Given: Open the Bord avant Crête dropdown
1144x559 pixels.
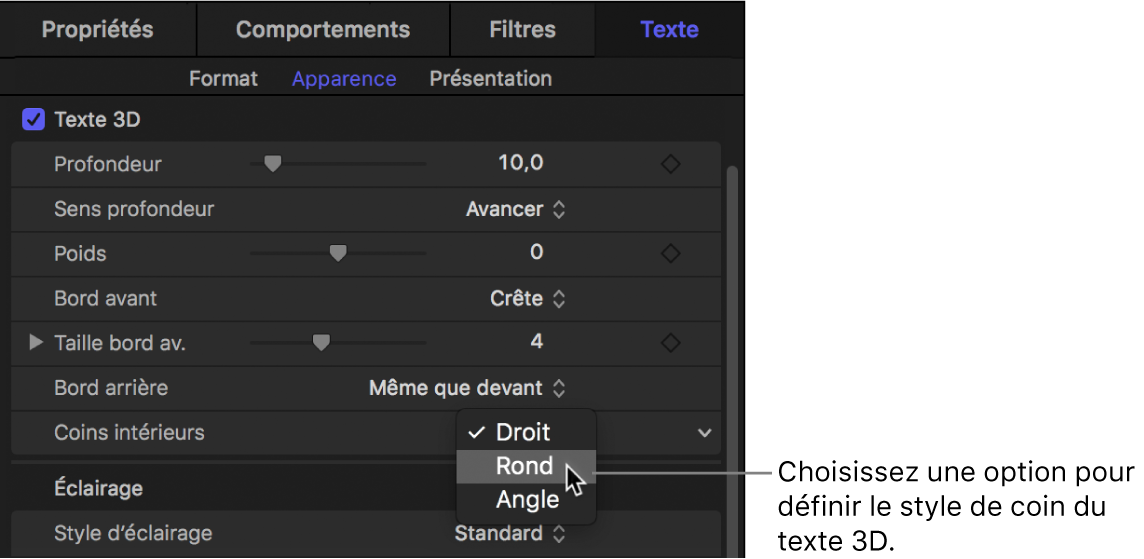Looking at the screenshot, I should tap(529, 298).
